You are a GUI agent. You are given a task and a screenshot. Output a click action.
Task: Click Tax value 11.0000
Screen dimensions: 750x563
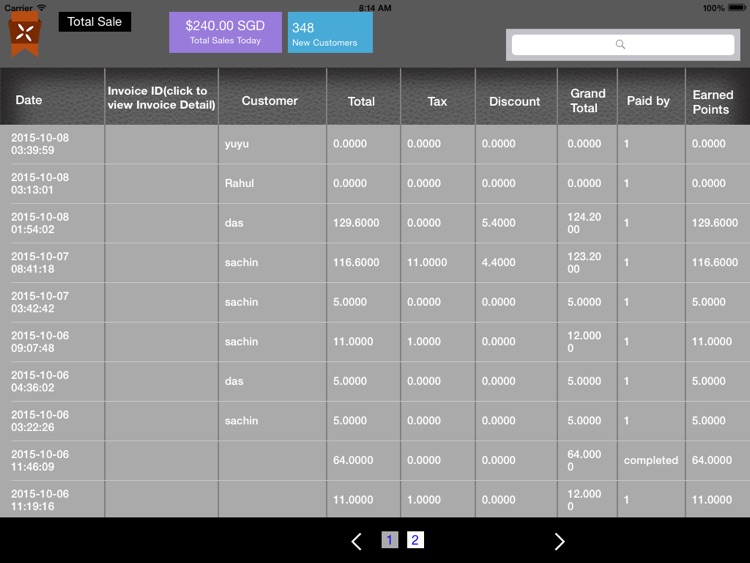pyautogui.click(x=427, y=263)
